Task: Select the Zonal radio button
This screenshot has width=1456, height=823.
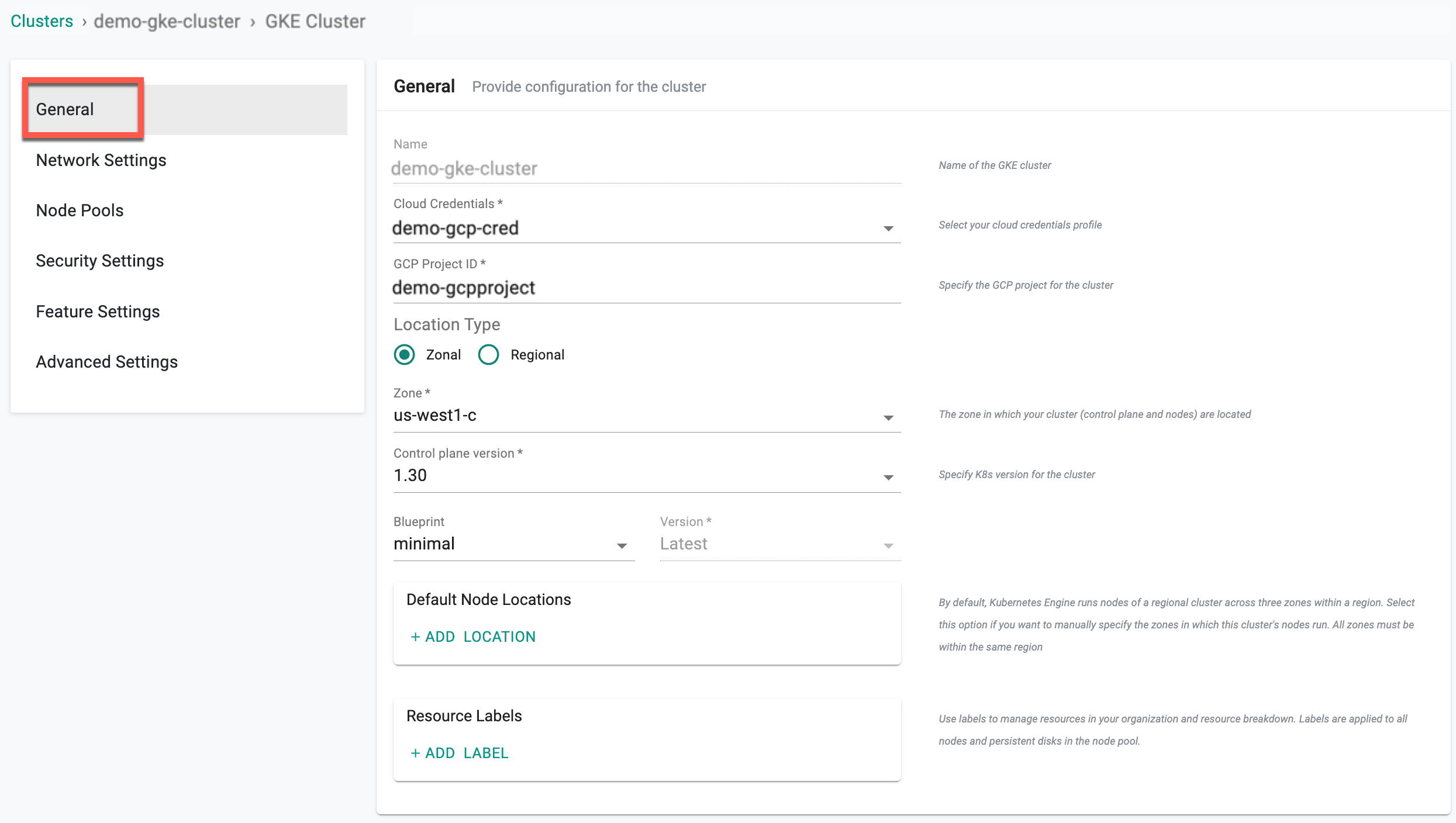Action: [404, 355]
